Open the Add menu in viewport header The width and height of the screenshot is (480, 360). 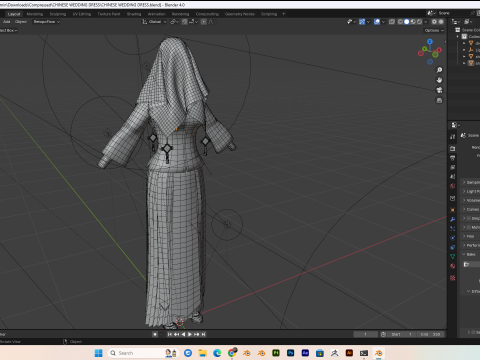coord(7,22)
